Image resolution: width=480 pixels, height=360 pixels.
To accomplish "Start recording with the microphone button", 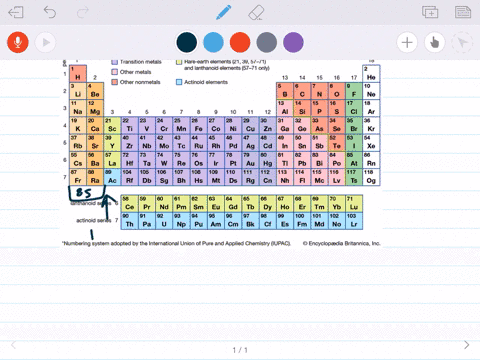I will [18, 42].
